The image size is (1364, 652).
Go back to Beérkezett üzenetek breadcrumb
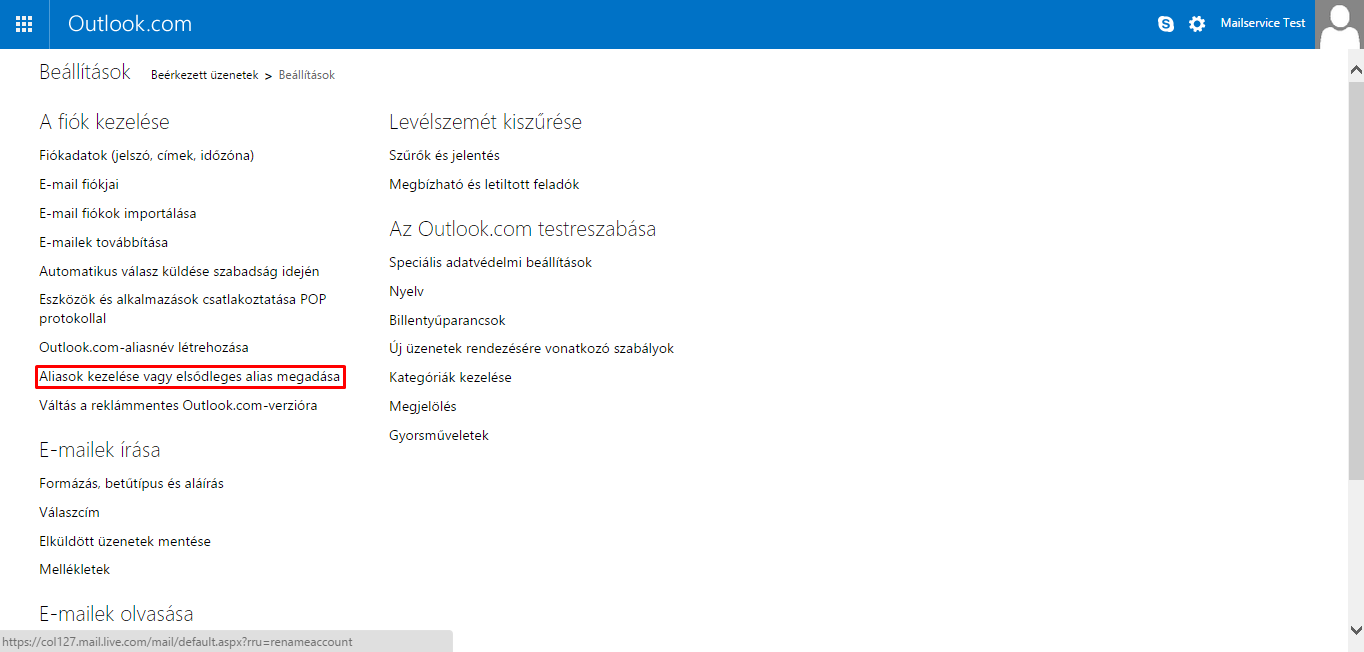[x=205, y=75]
